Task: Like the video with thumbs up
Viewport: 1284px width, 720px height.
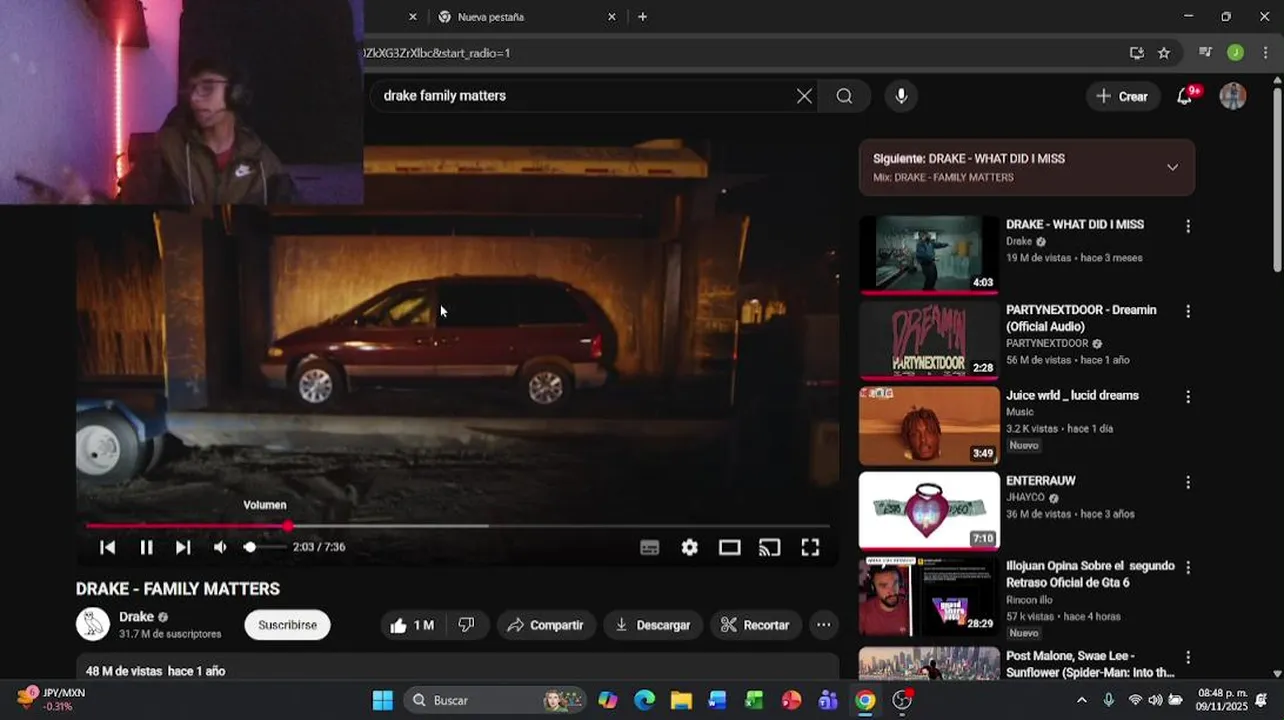Action: pyautogui.click(x=411, y=625)
